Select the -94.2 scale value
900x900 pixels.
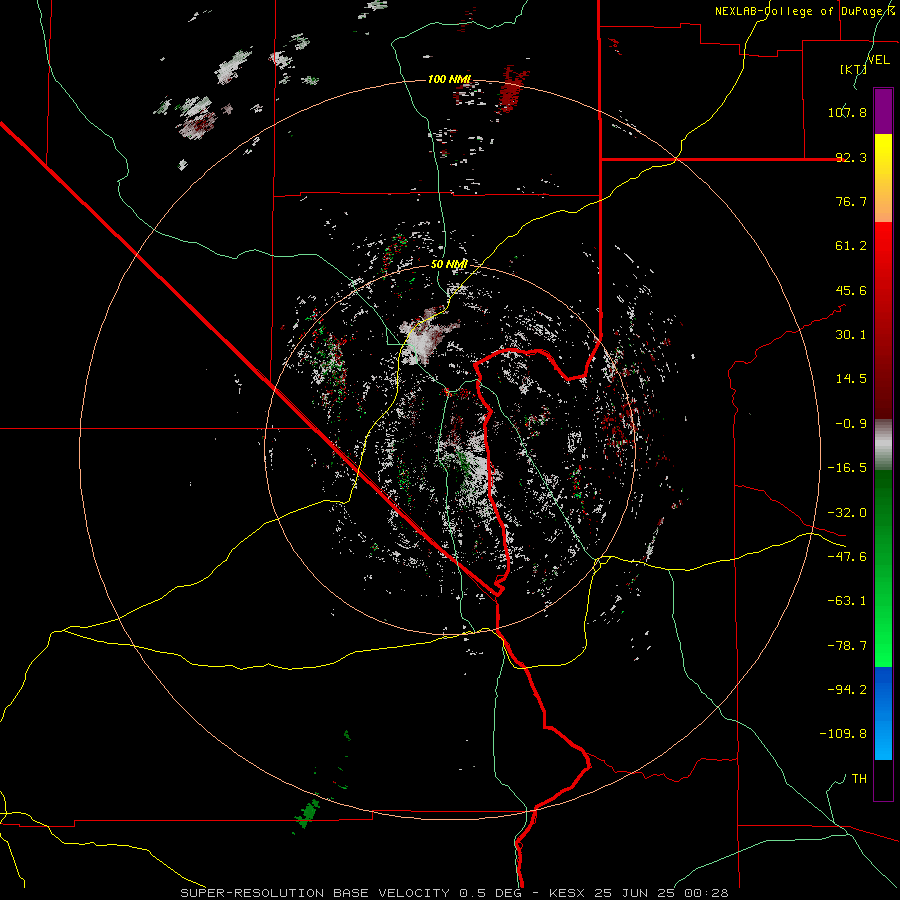[847, 689]
